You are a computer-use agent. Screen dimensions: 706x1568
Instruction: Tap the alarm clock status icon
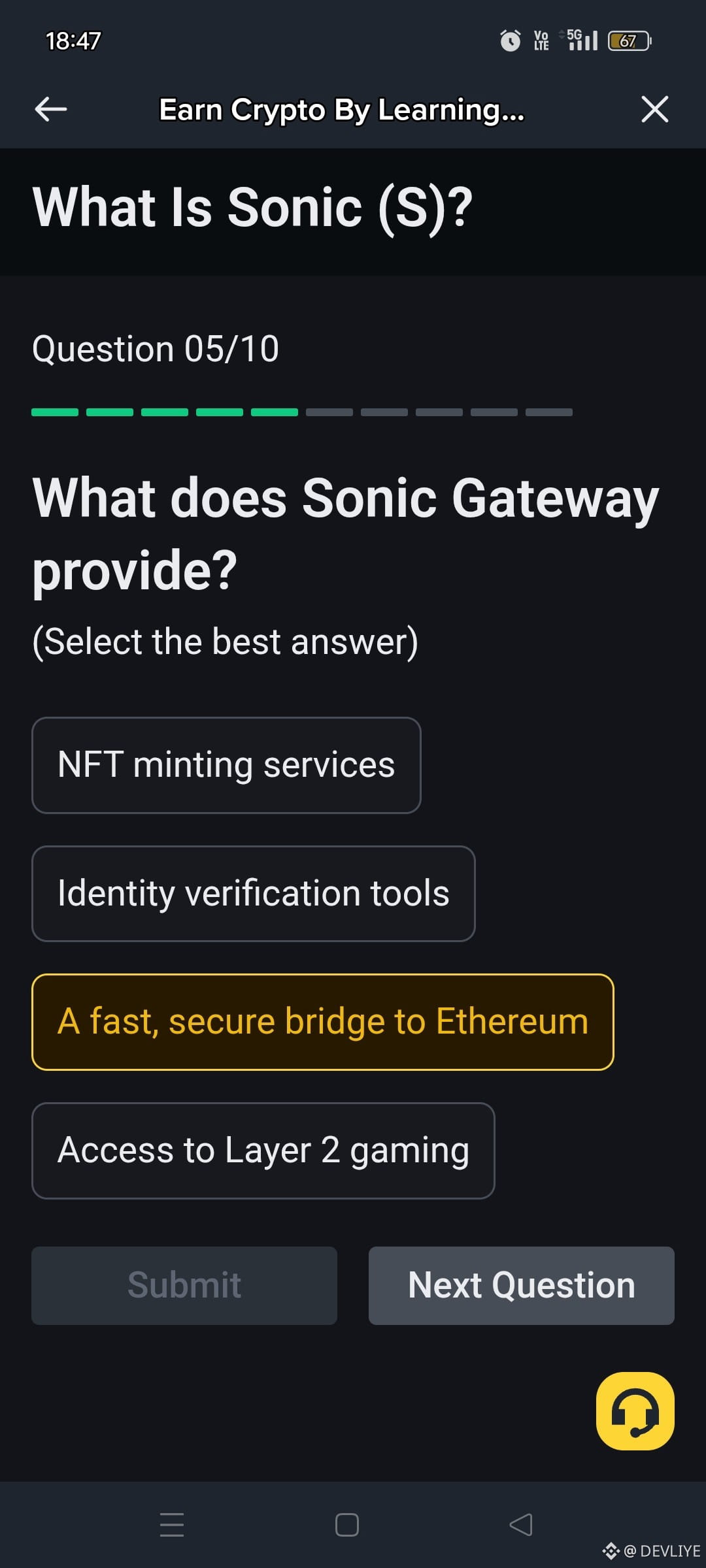510,41
